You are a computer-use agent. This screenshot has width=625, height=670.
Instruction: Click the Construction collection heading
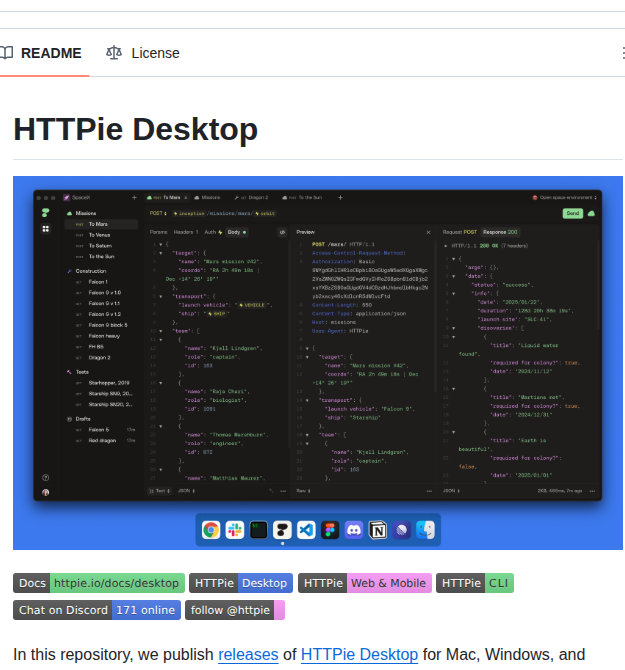pyautogui.click(x=91, y=271)
